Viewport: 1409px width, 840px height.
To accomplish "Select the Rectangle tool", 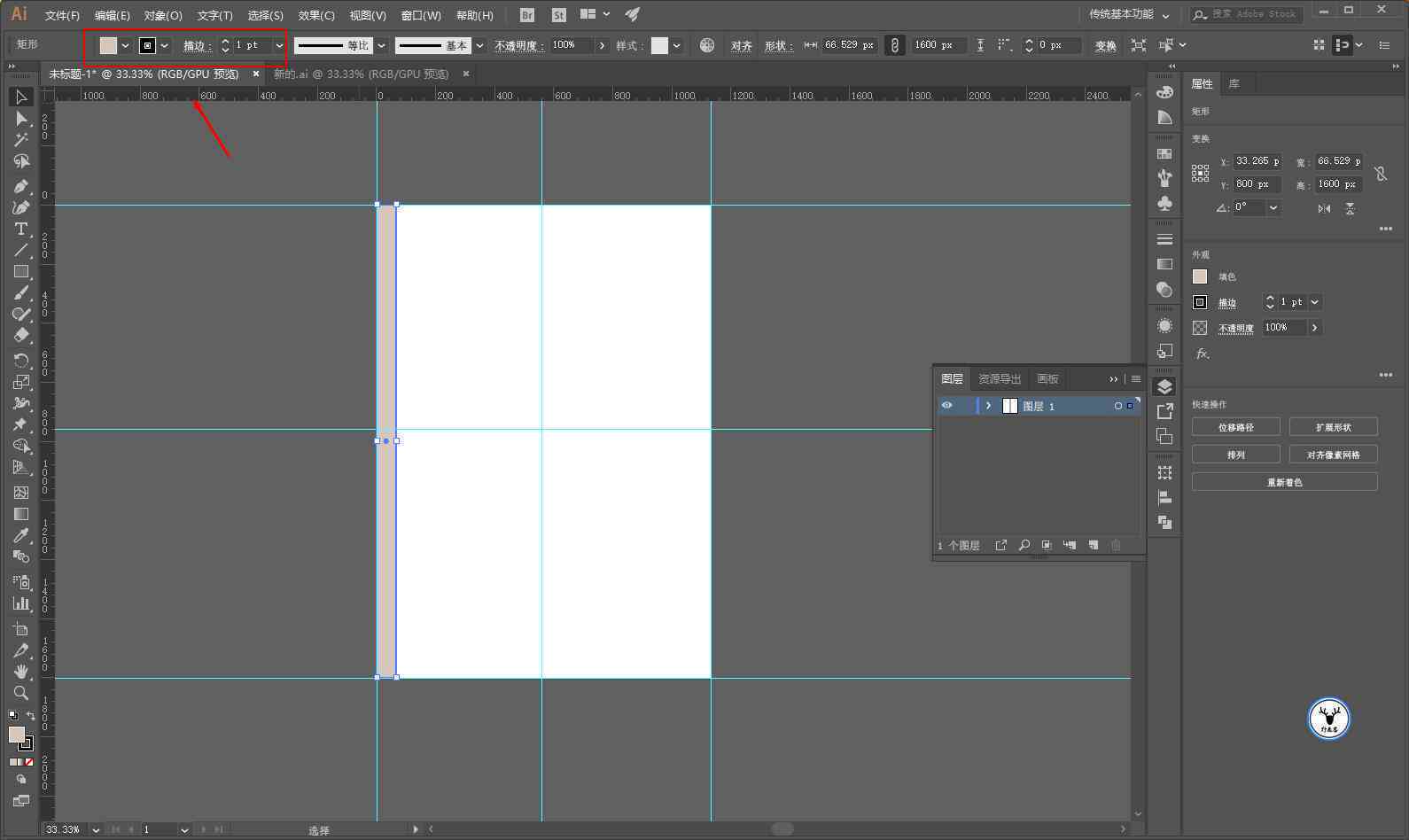I will [21, 272].
